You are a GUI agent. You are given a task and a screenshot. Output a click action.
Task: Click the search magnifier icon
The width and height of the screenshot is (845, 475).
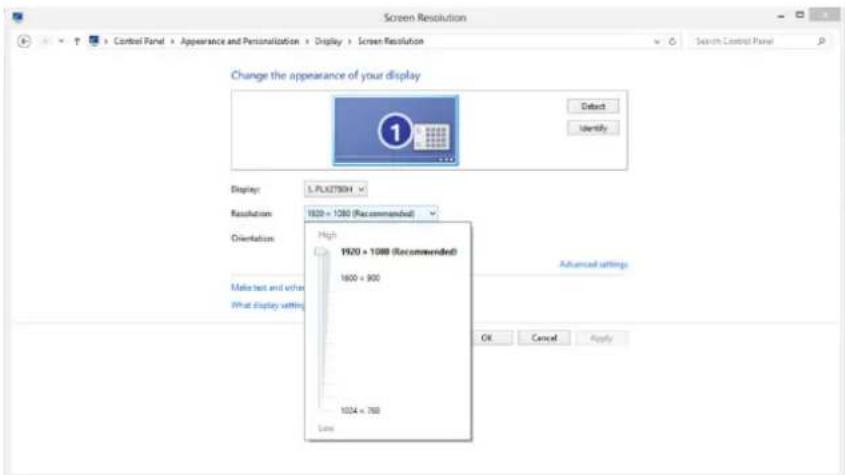(x=821, y=41)
